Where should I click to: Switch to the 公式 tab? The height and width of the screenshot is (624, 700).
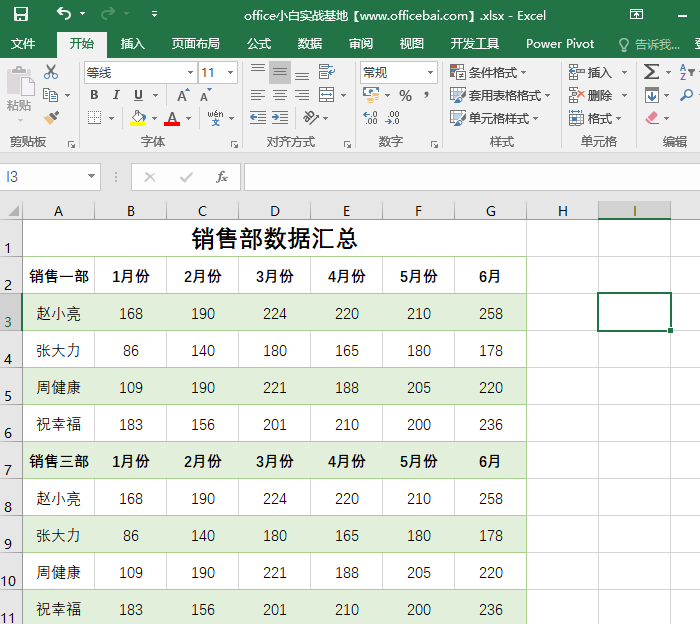click(259, 44)
